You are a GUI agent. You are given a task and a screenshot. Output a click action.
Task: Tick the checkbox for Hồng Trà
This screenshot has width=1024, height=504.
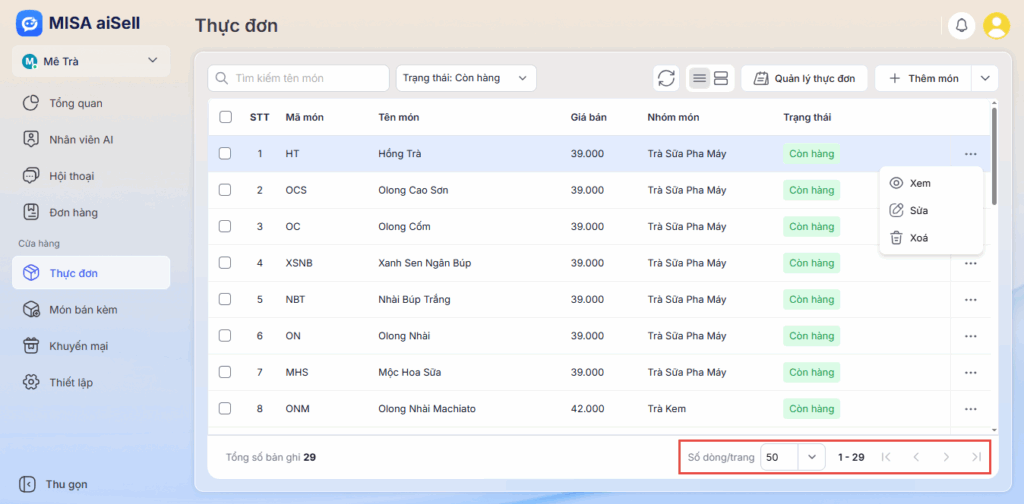tap(225, 154)
